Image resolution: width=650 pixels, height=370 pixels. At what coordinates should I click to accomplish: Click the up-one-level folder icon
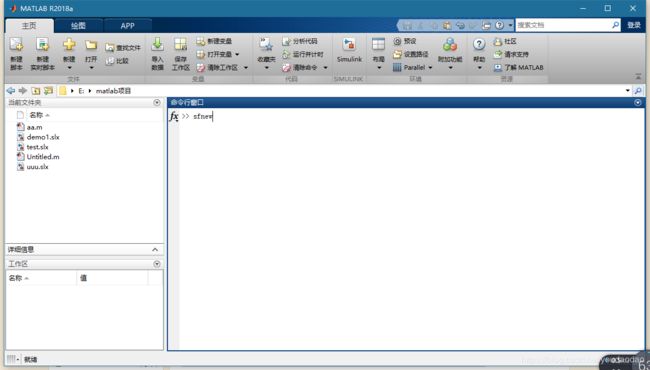tap(36, 90)
